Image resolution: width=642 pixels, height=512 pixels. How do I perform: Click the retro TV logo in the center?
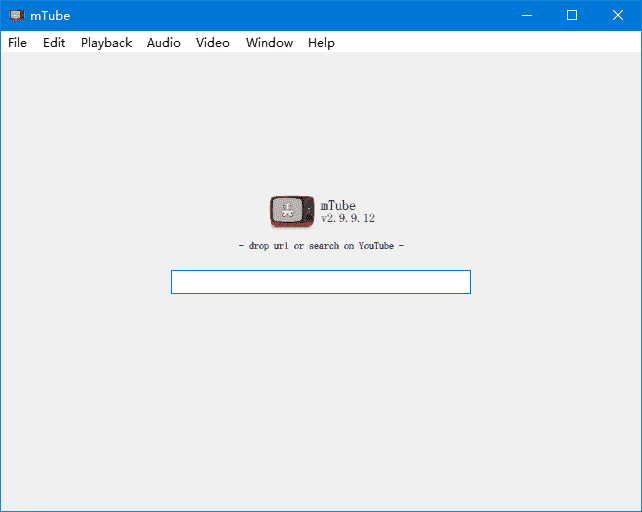click(x=291, y=211)
